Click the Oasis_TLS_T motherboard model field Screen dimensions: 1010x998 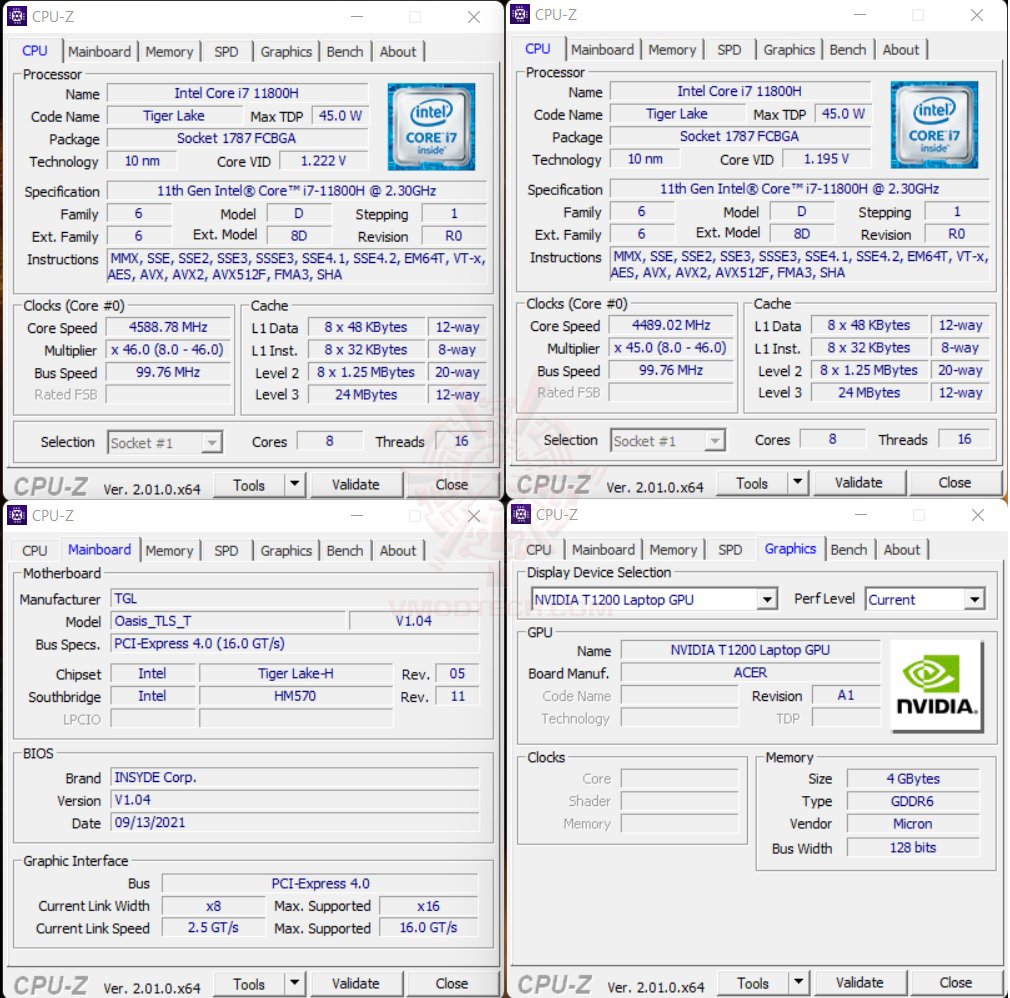228,621
